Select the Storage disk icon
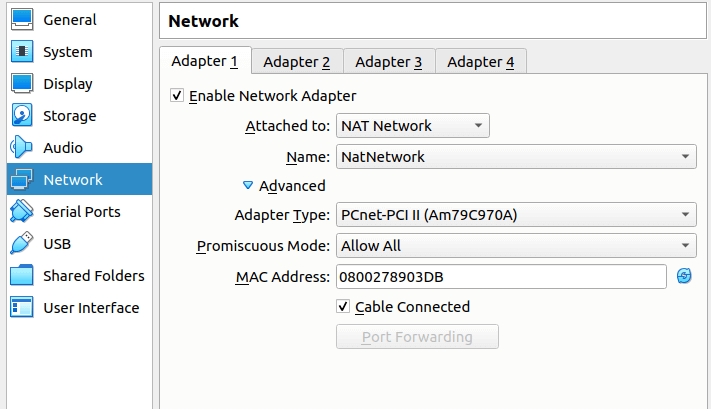 pyautogui.click(x=22, y=115)
